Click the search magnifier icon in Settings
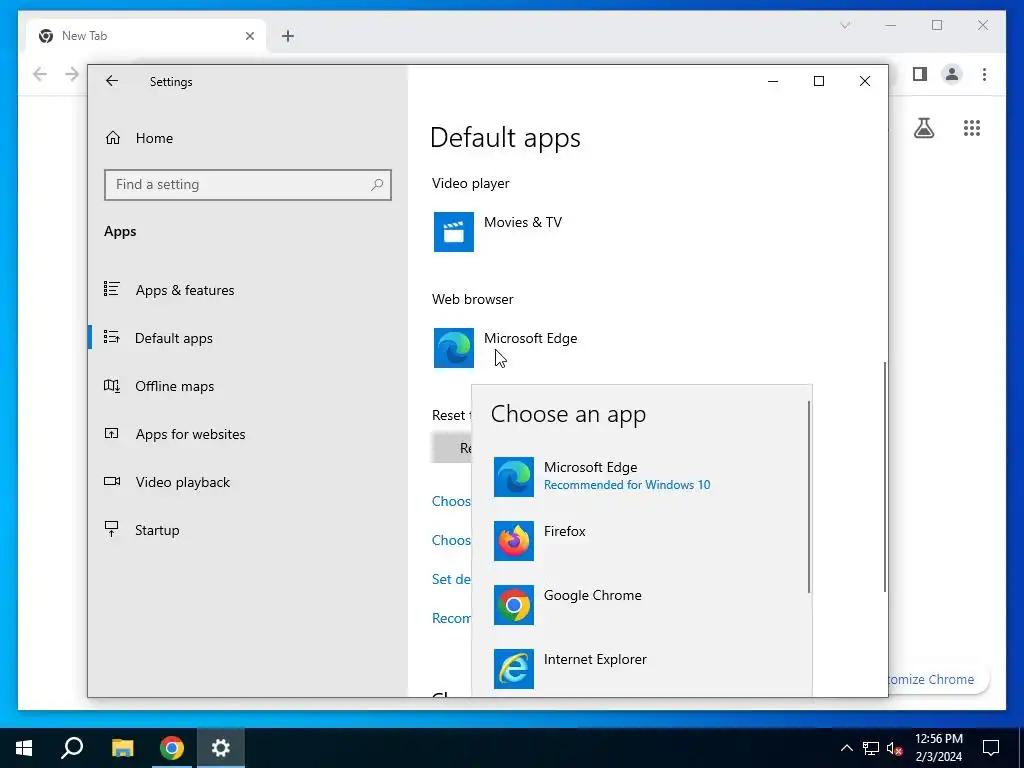1024x768 pixels. (377, 185)
